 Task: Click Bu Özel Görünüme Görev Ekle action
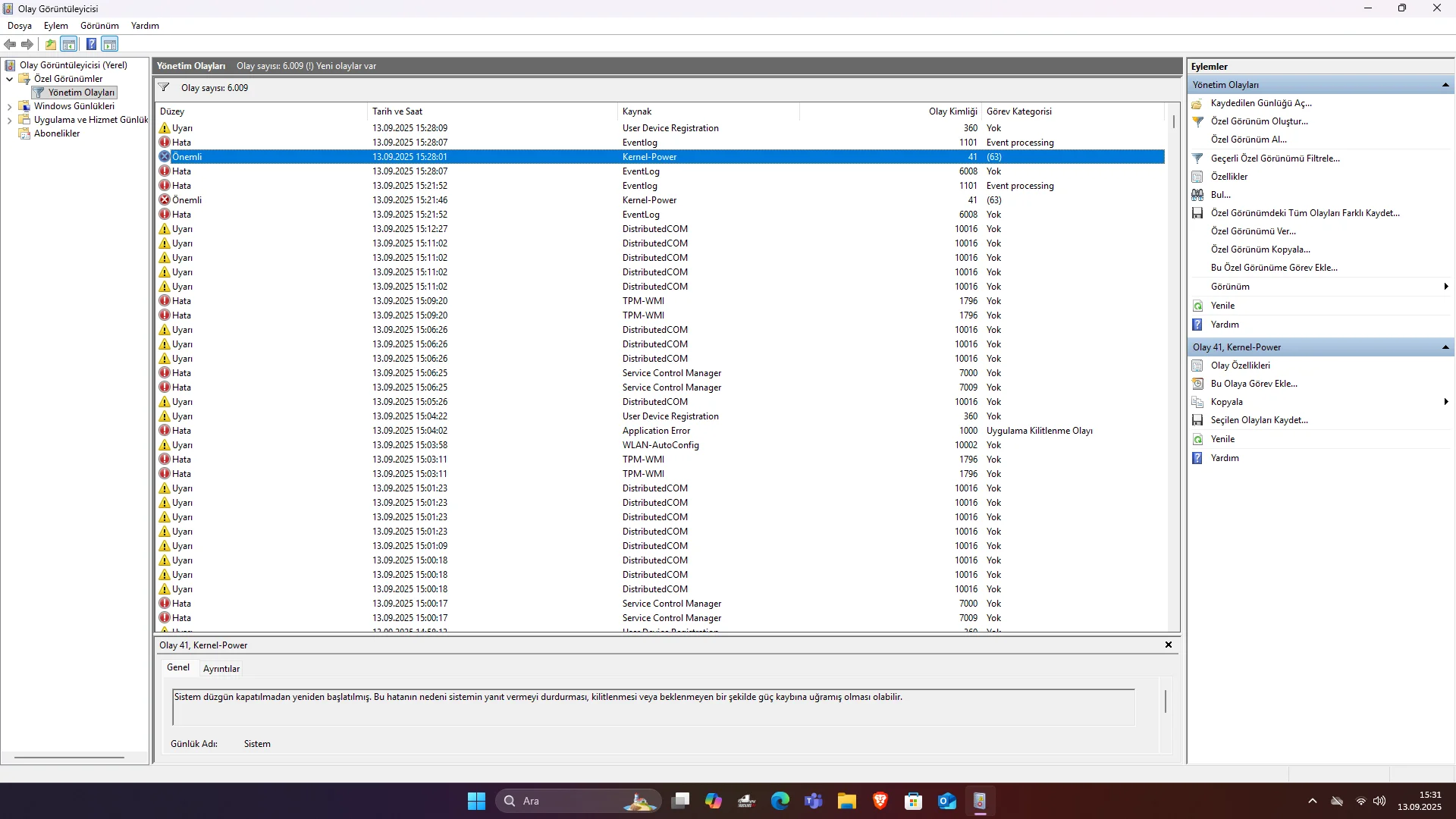1274,268
